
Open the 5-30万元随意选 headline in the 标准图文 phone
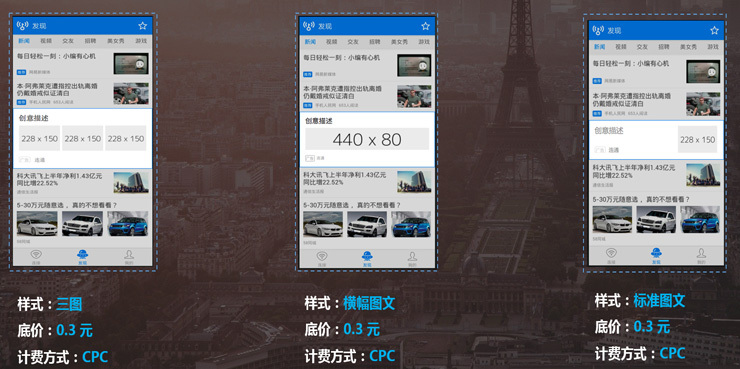coord(641,200)
